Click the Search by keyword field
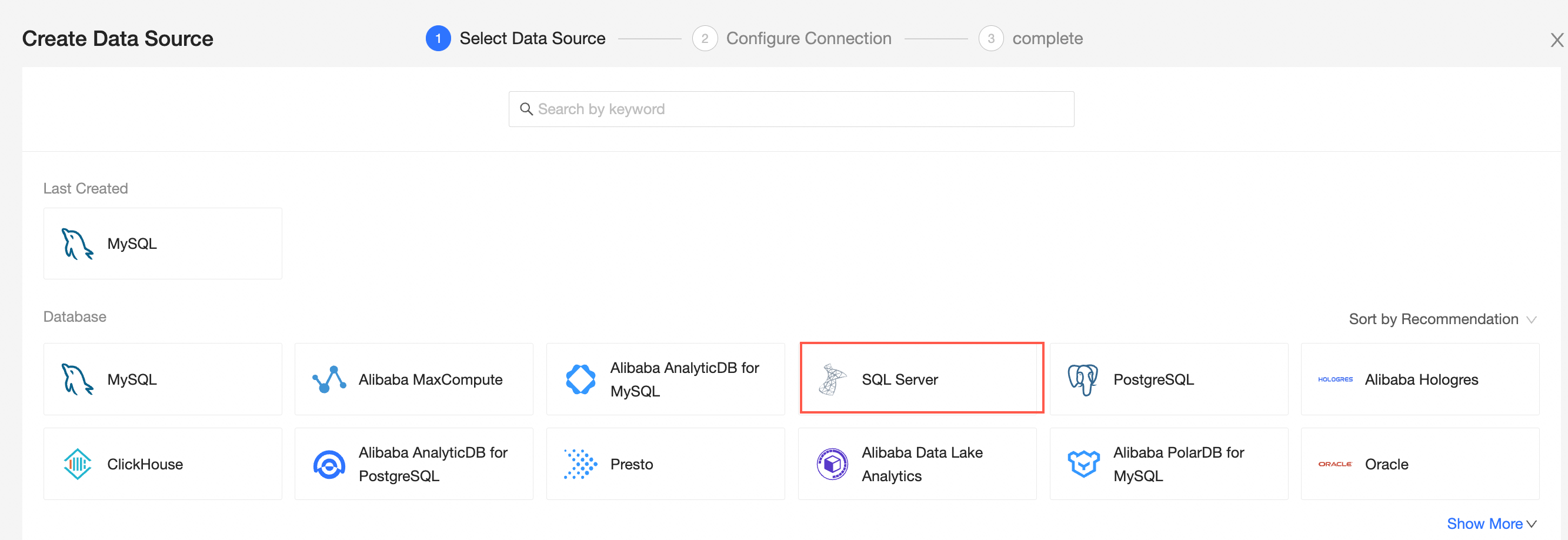This screenshot has width=1568, height=540. (791, 108)
